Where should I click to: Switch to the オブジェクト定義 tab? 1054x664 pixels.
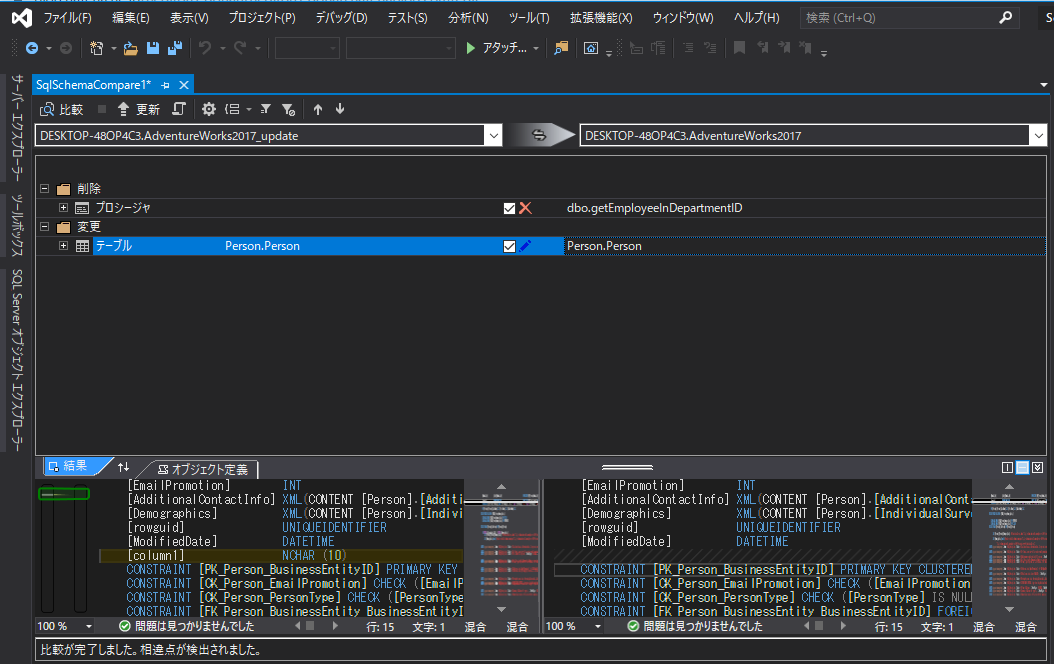click(x=203, y=469)
